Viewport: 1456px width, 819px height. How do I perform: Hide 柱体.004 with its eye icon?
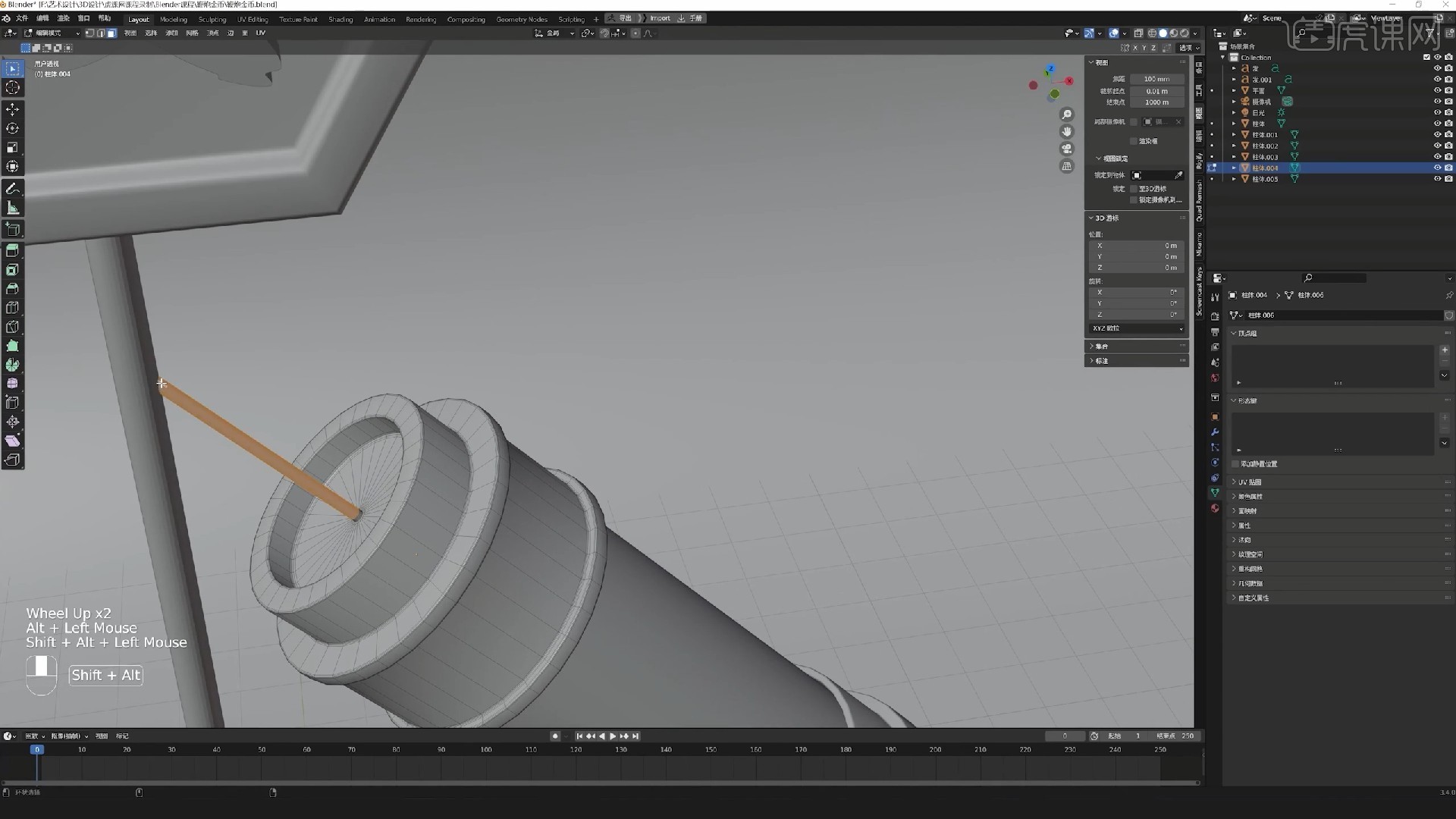click(x=1437, y=168)
